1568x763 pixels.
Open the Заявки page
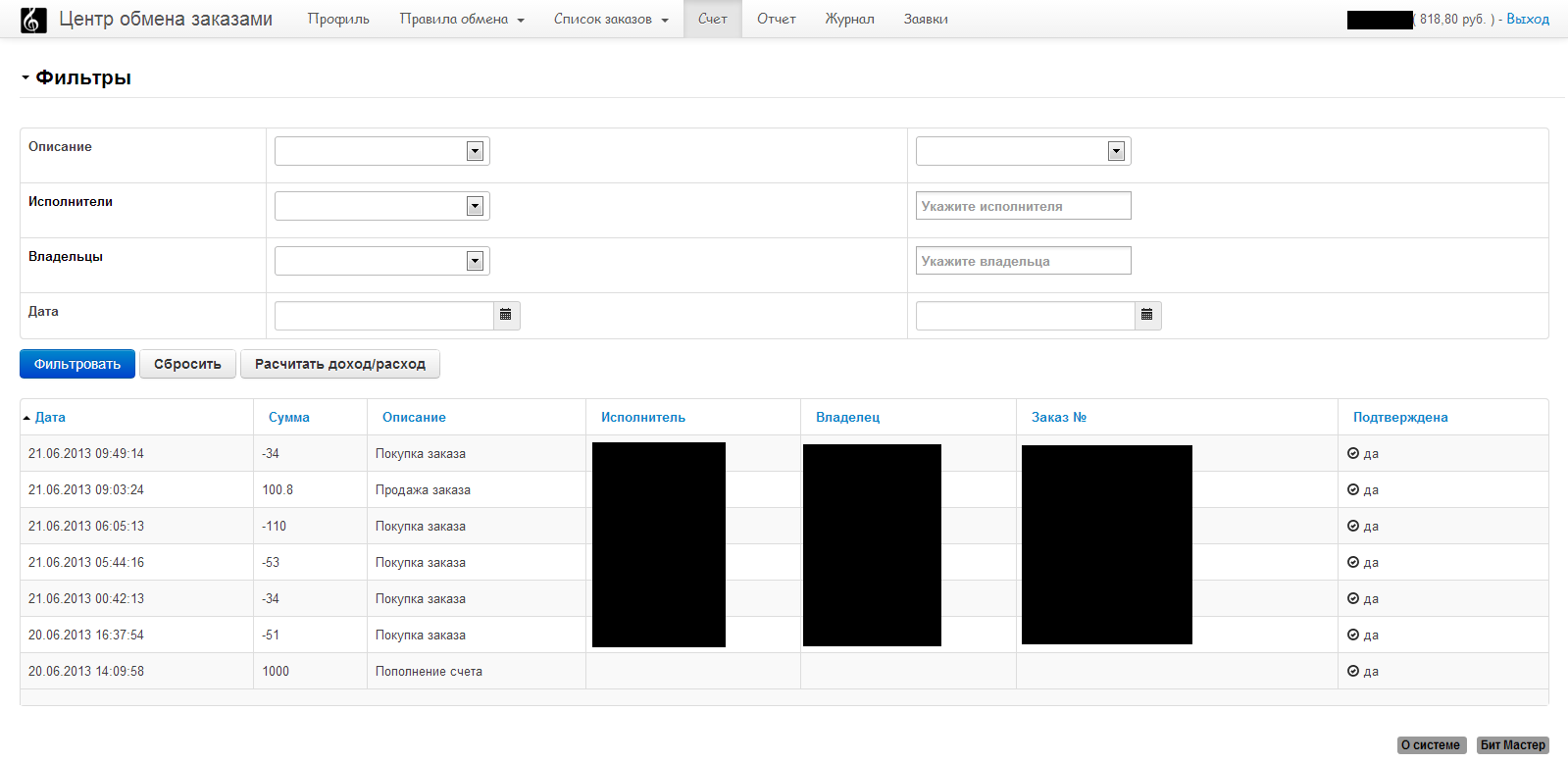click(x=926, y=19)
